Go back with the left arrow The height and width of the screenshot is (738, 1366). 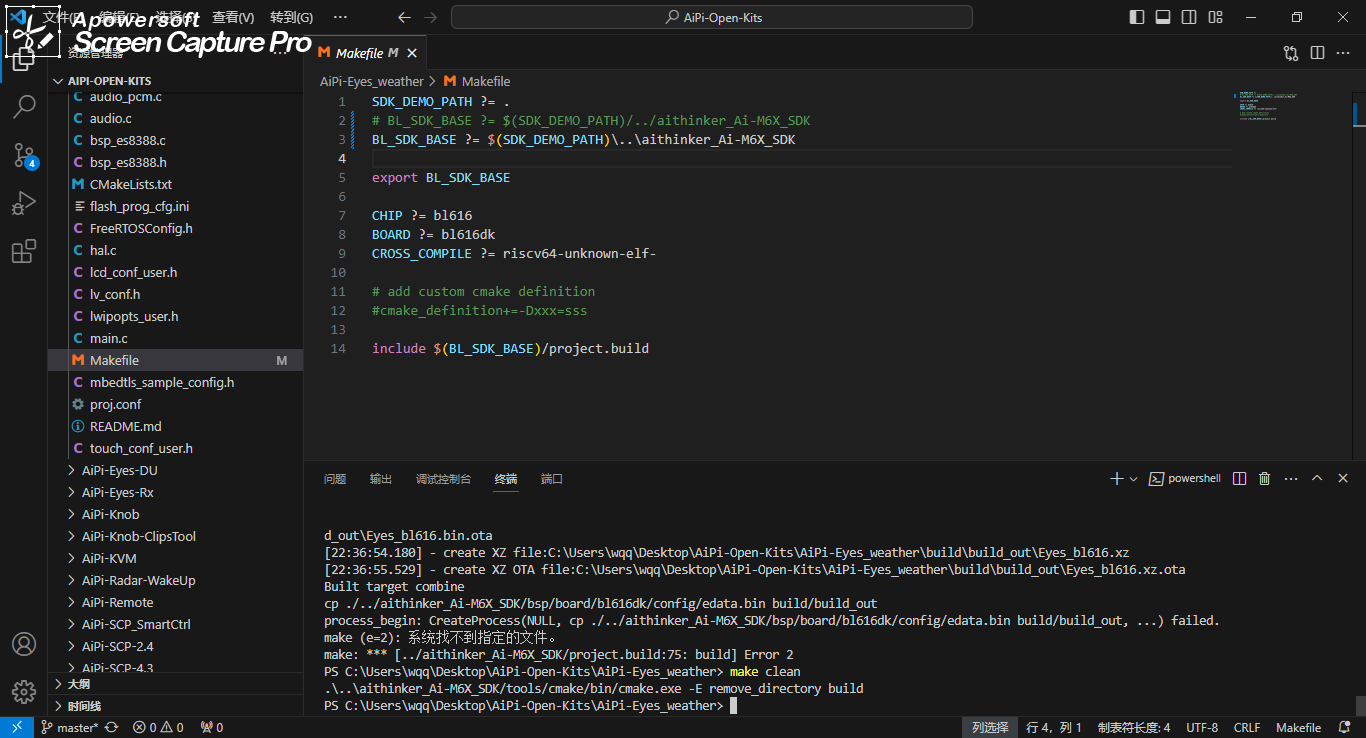[404, 17]
